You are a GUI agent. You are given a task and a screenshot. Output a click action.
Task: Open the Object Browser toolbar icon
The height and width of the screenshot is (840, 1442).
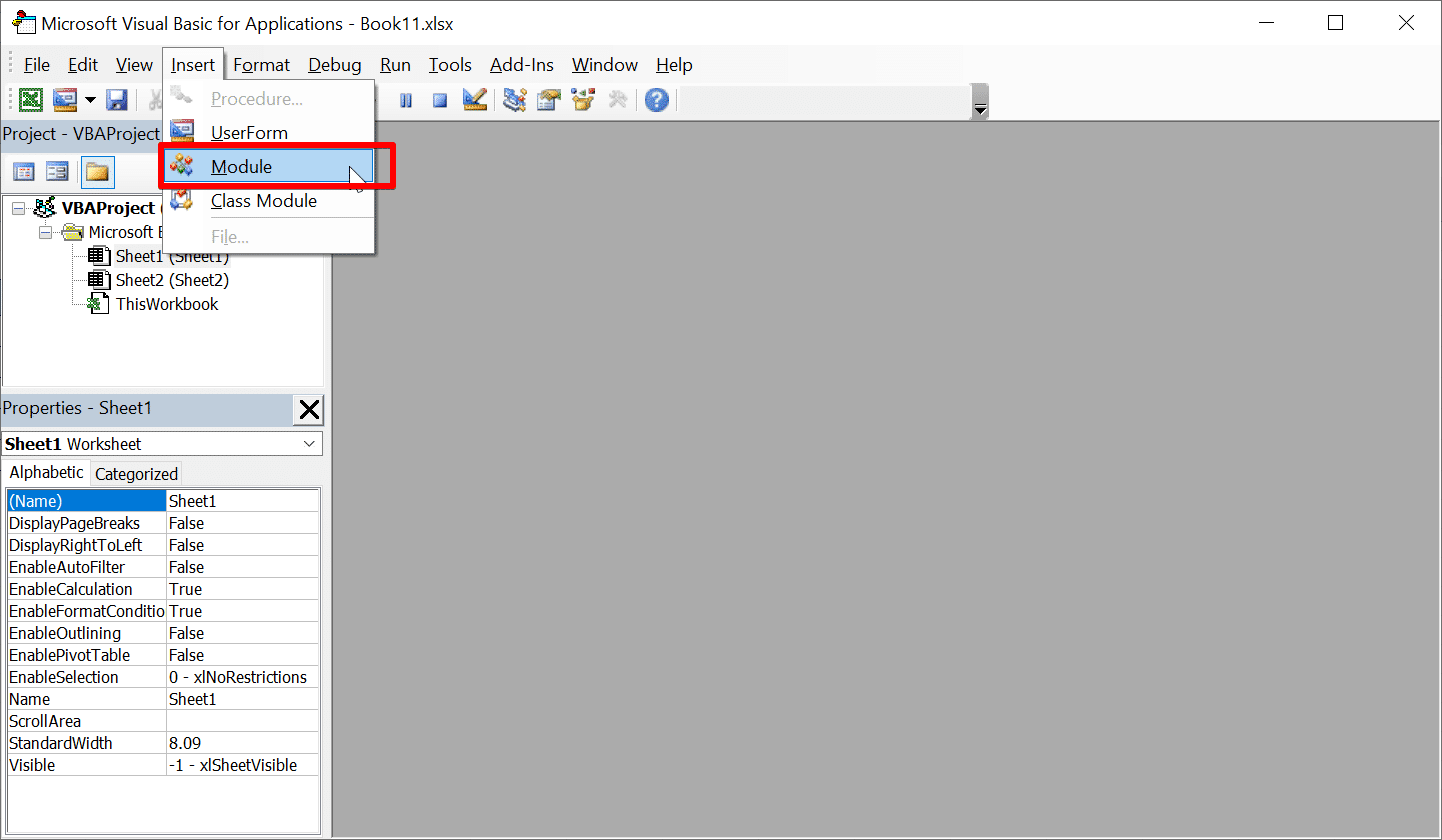(583, 100)
